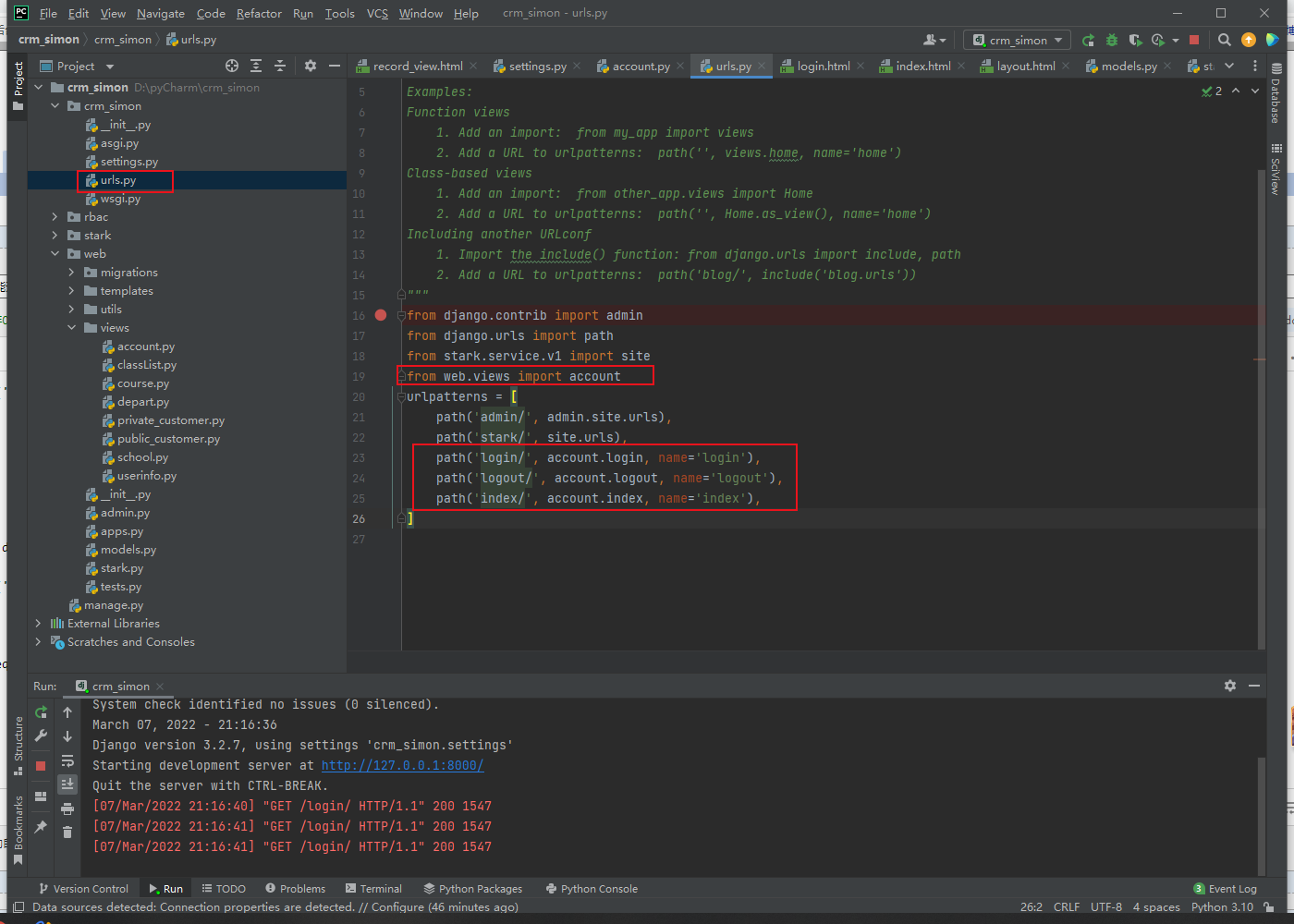Open Search Everywhere magnifier icon
This screenshot has width=1294, height=924.
[1225, 40]
